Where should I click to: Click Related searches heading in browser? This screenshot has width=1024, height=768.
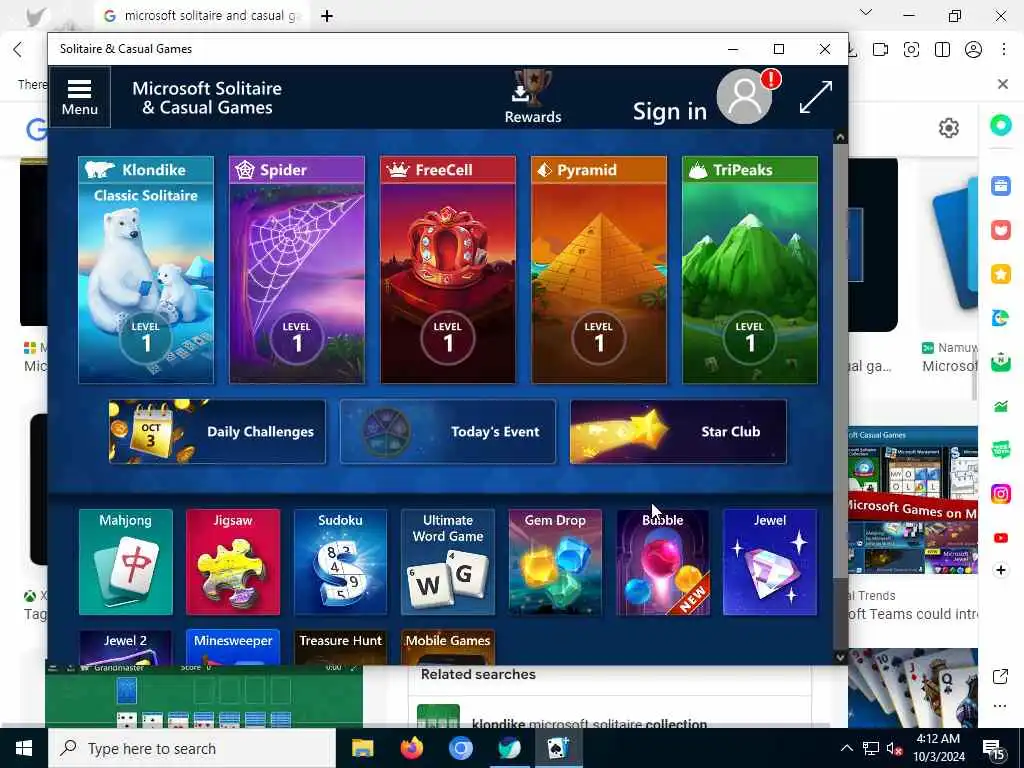[478, 674]
